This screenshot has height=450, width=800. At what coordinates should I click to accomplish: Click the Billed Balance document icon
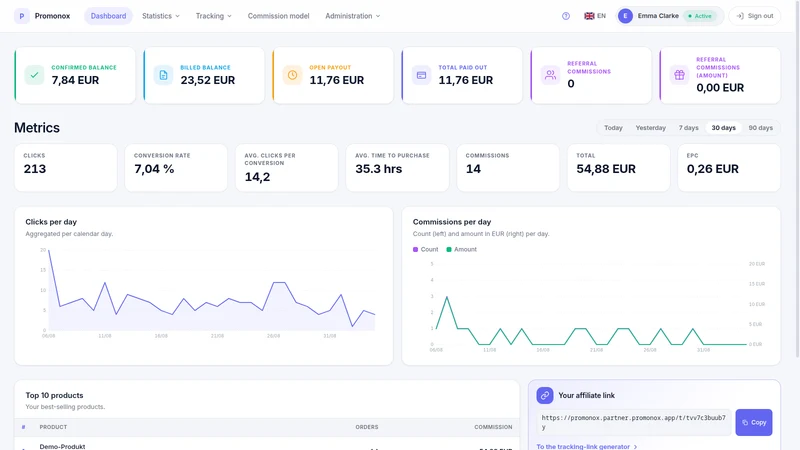pos(163,75)
